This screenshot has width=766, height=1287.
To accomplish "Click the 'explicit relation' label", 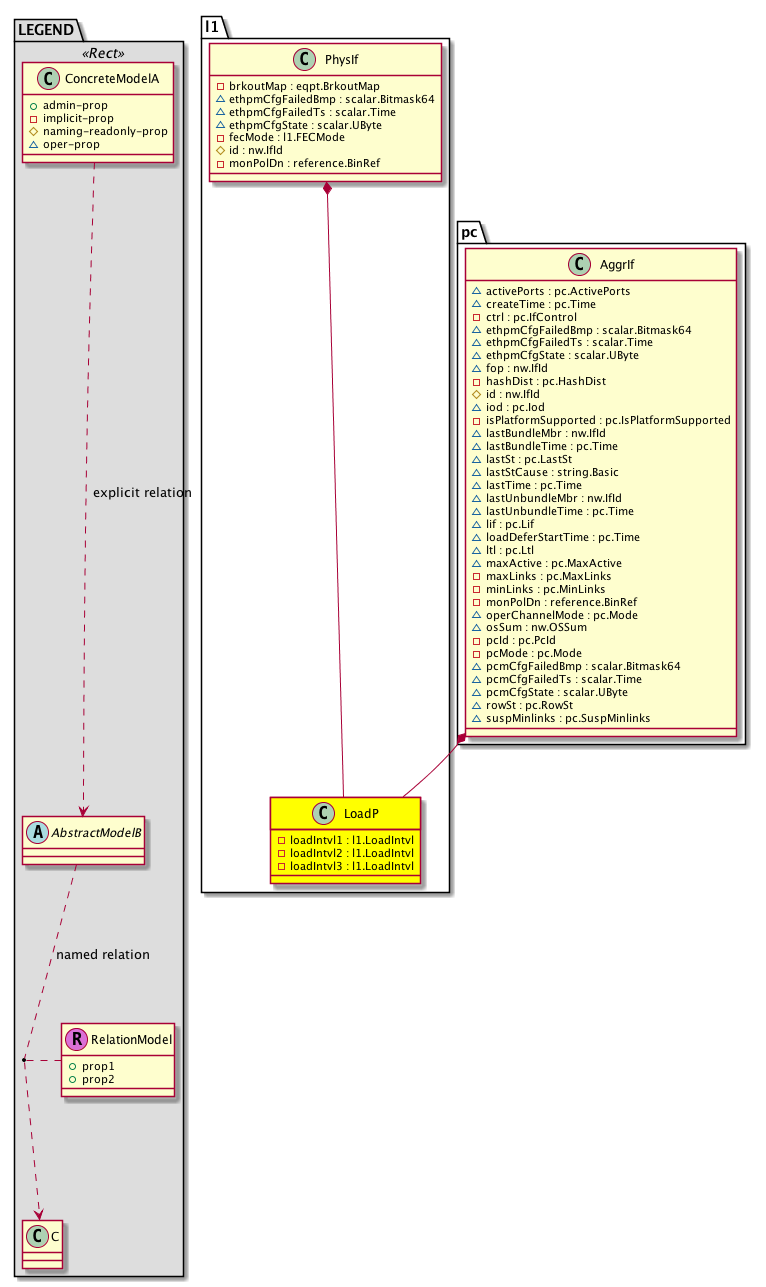I will click(141, 493).
